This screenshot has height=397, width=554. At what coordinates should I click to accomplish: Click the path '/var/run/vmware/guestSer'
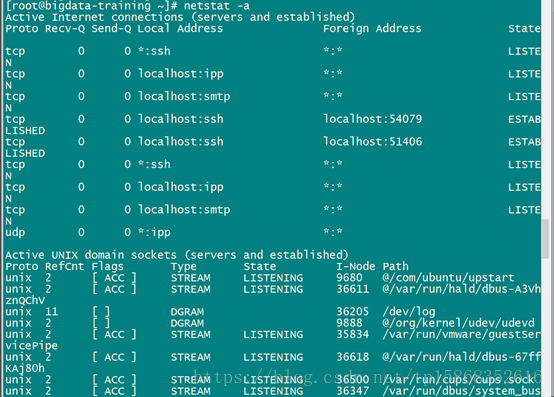461,334
